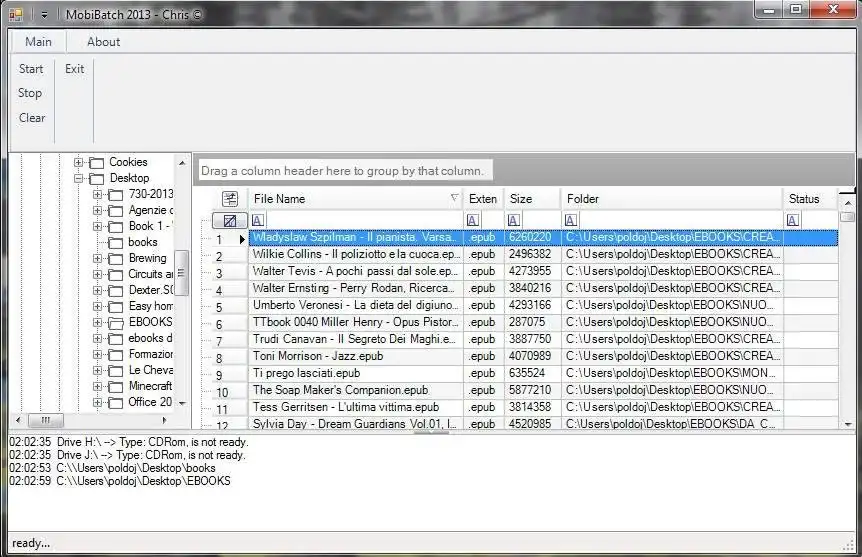The image size is (862, 557).
Task: Click in the Folder filter field
Action: pyautogui.click(x=680, y=220)
